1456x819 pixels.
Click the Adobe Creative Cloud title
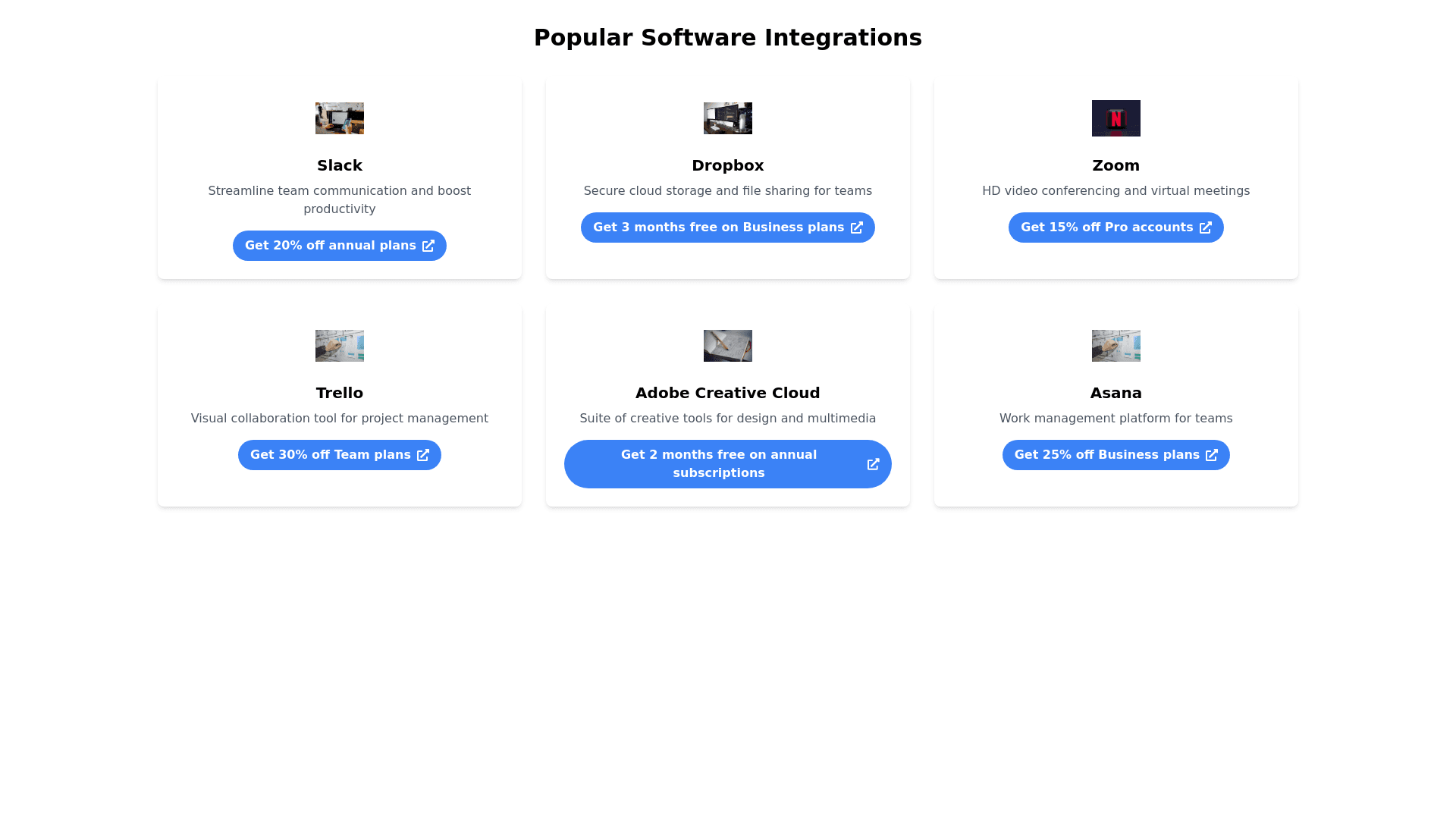click(x=728, y=393)
